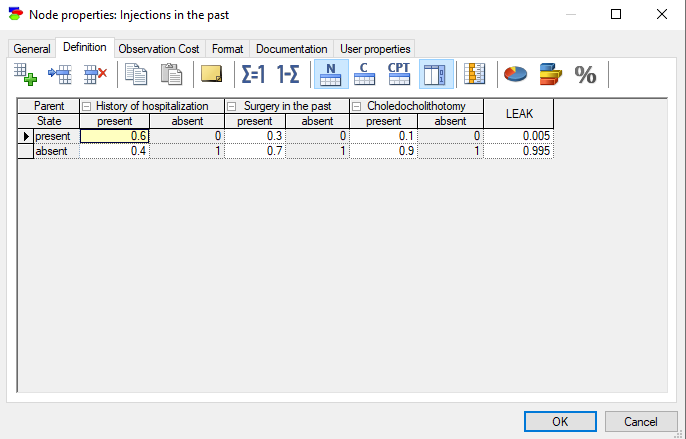Viewport: 686px width, 439px height.
Task: Click 'present' state under Surgery in the past
Action: [x=255, y=121]
